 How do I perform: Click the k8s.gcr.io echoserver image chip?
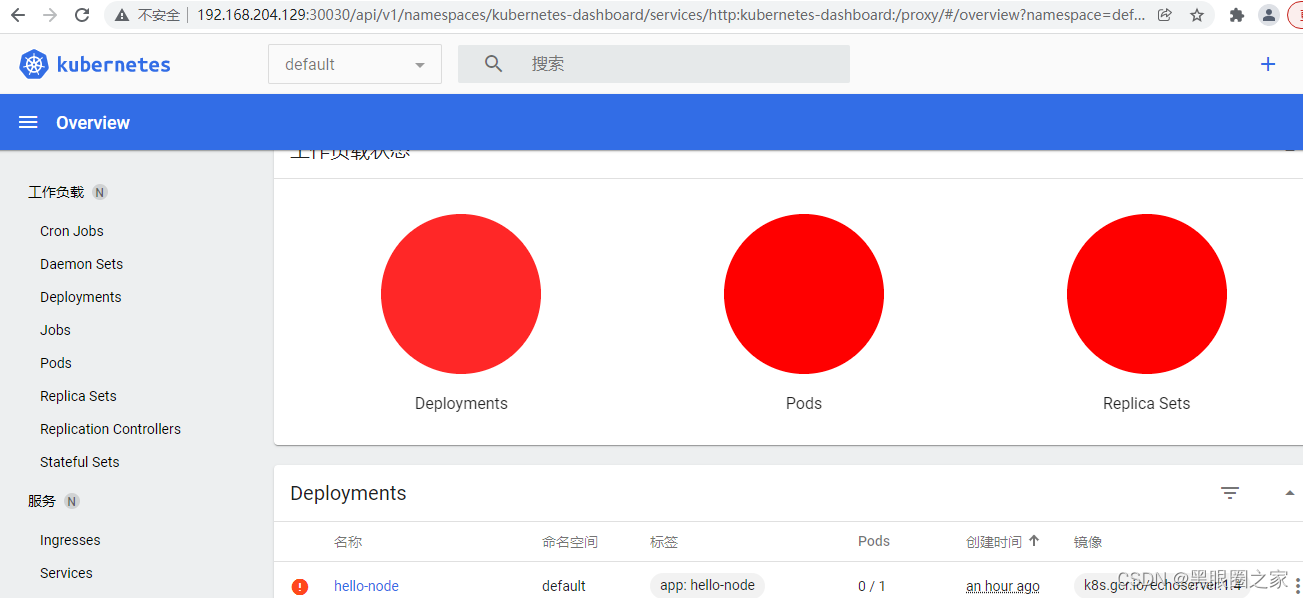(x=1161, y=585)
